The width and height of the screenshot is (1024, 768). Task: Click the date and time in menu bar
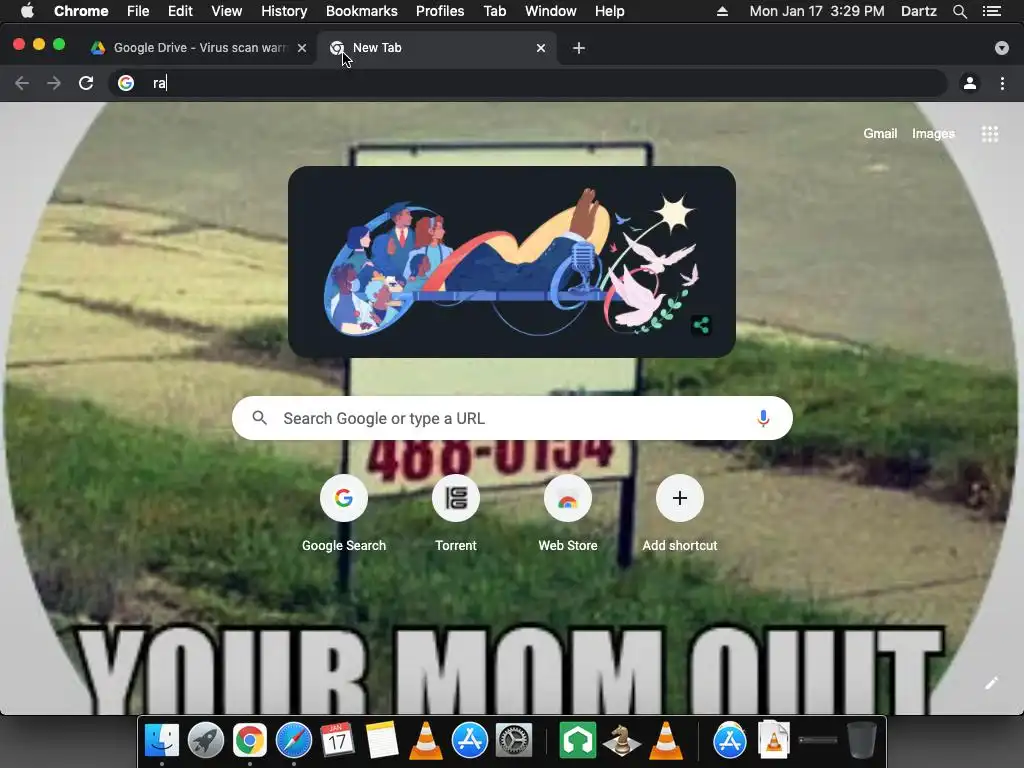click(x=817, y=11)
